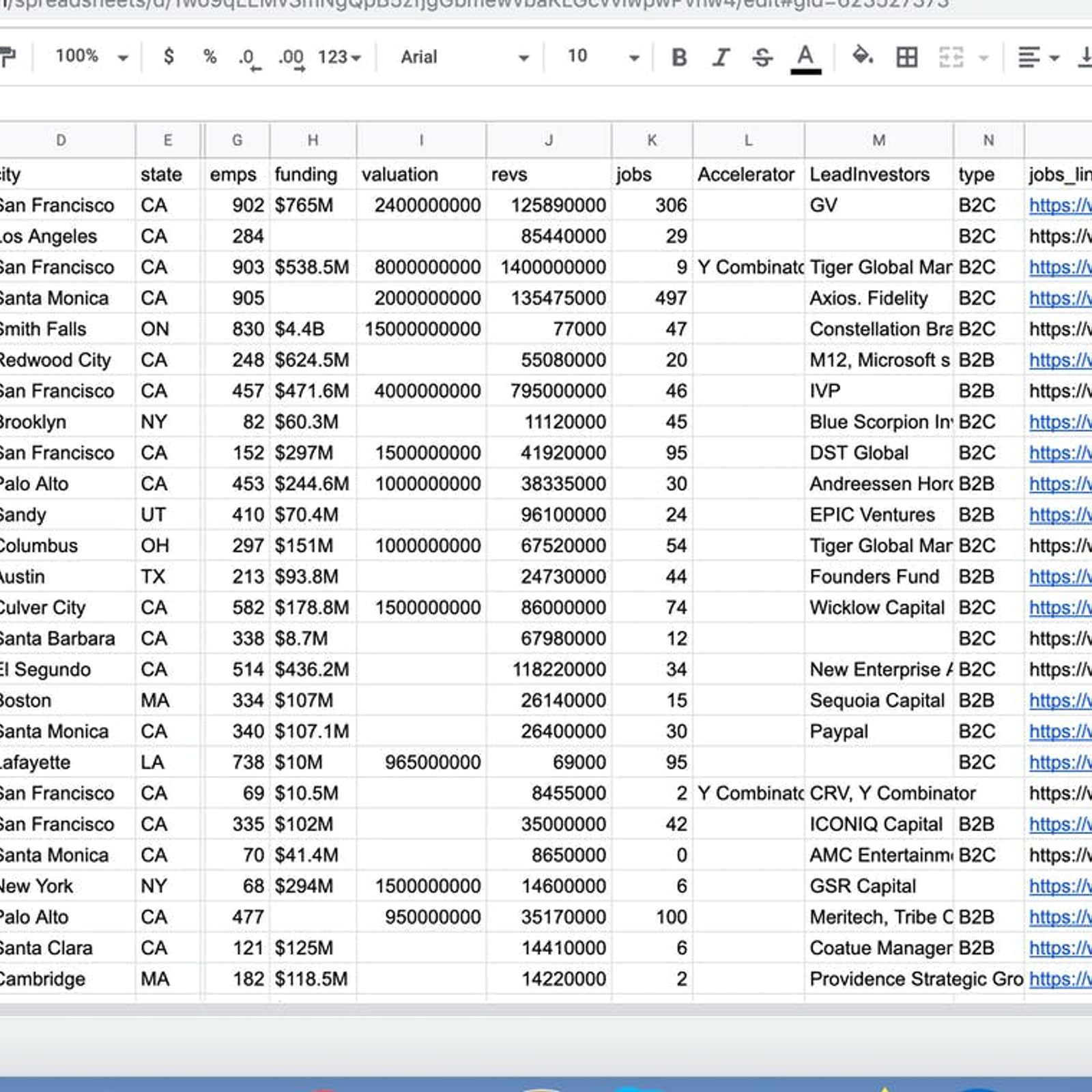1092x1092 pixels.
Task: Choose the text color A button
Action: click(805, 57)
